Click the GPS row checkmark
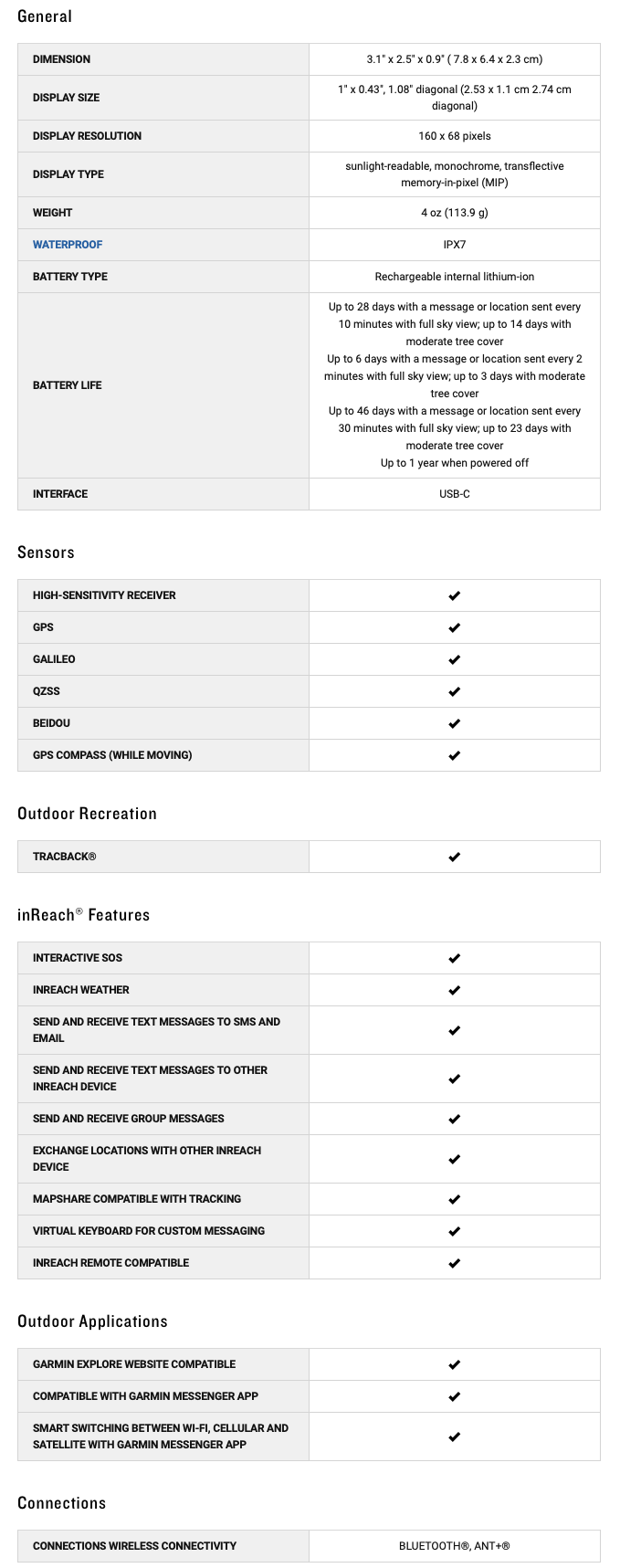Image resolution: width=620 pixels, height=1568 pixels. 455,627
